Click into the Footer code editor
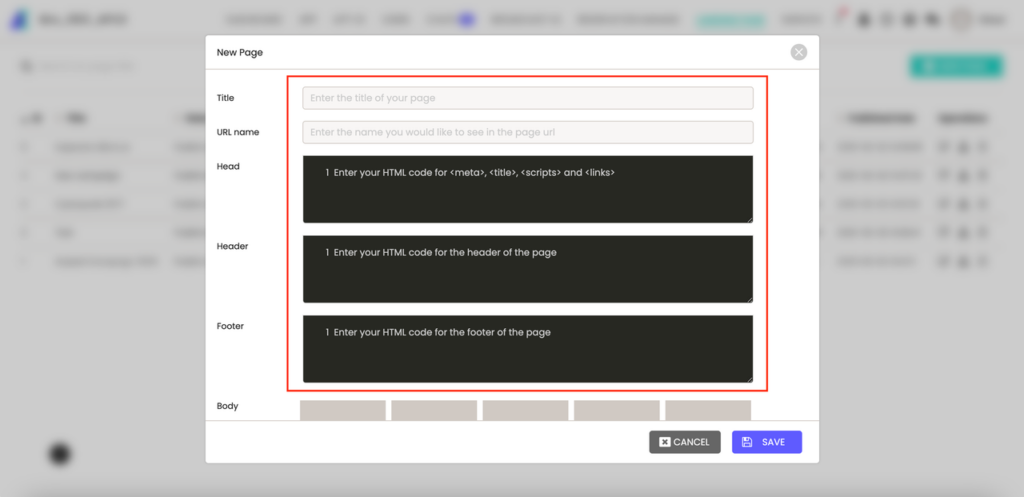1024x497 pixels. point(527,349)
